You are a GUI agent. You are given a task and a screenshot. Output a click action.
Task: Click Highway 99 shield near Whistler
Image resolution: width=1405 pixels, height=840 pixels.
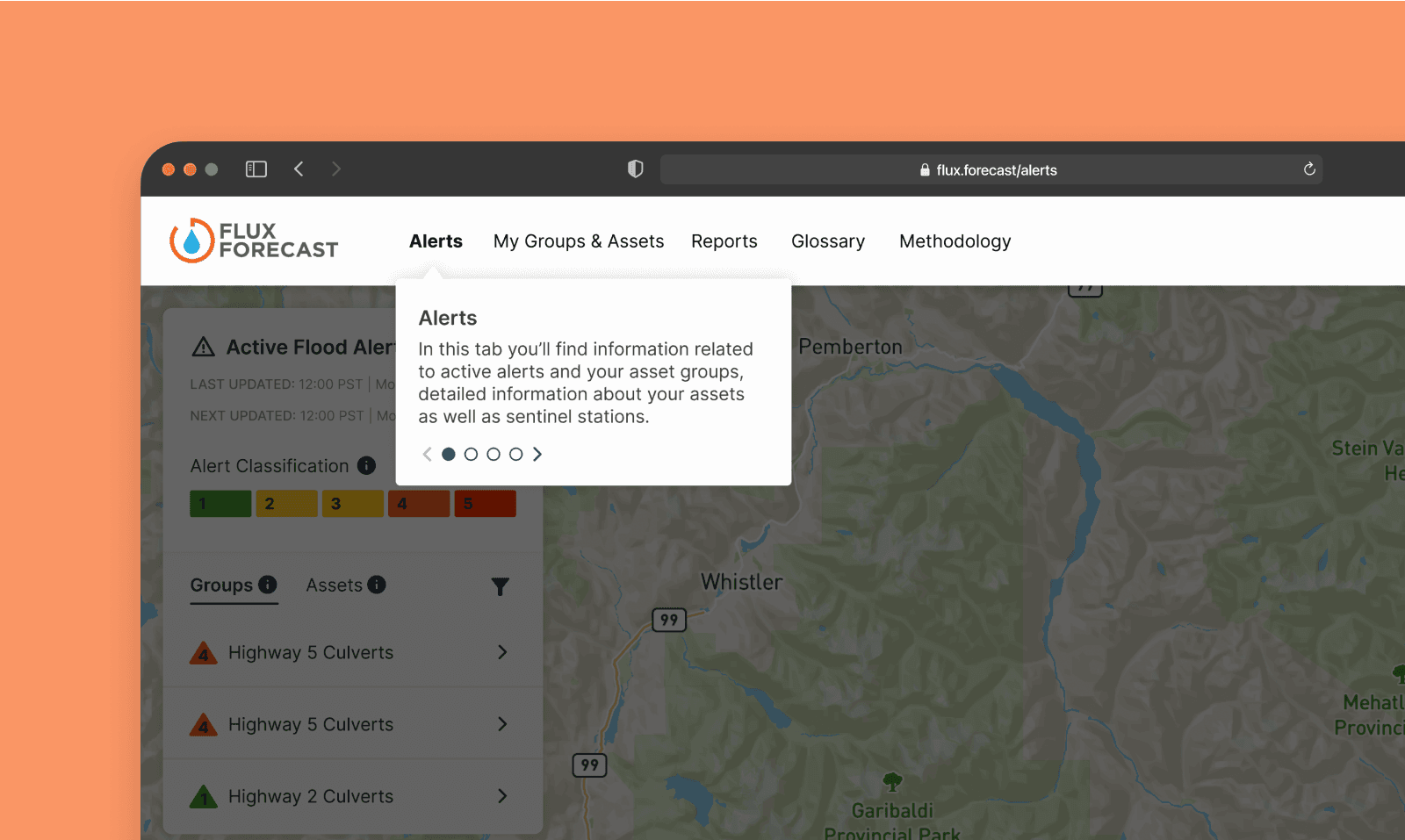pos(669,620)
